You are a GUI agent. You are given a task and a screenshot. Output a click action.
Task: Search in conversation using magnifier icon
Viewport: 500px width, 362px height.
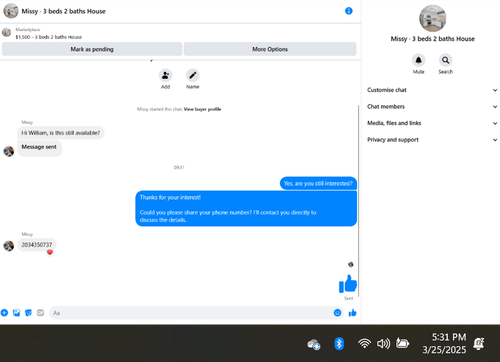445,60
